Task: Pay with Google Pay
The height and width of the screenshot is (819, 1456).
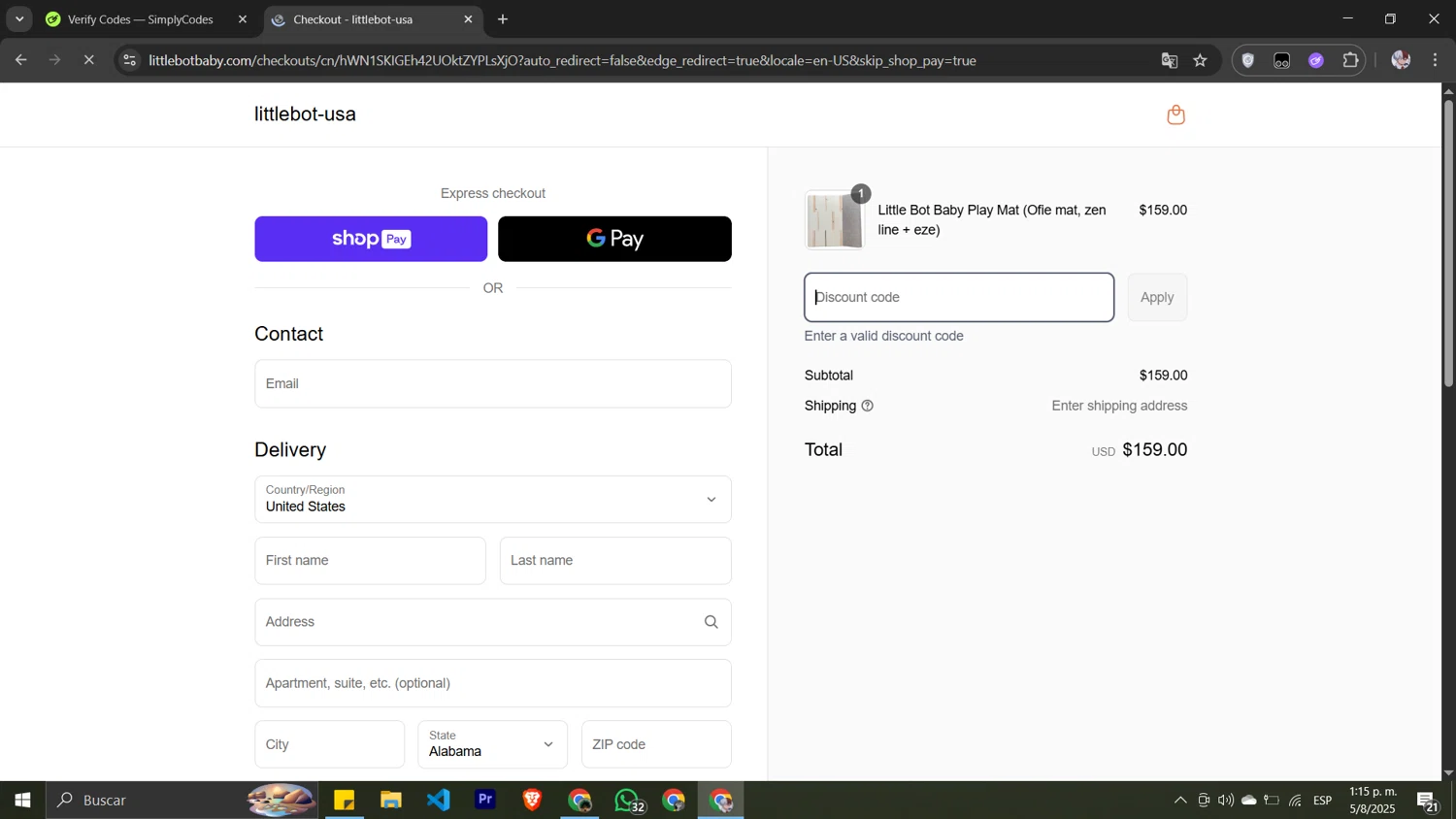Action: tap(614, 239)
